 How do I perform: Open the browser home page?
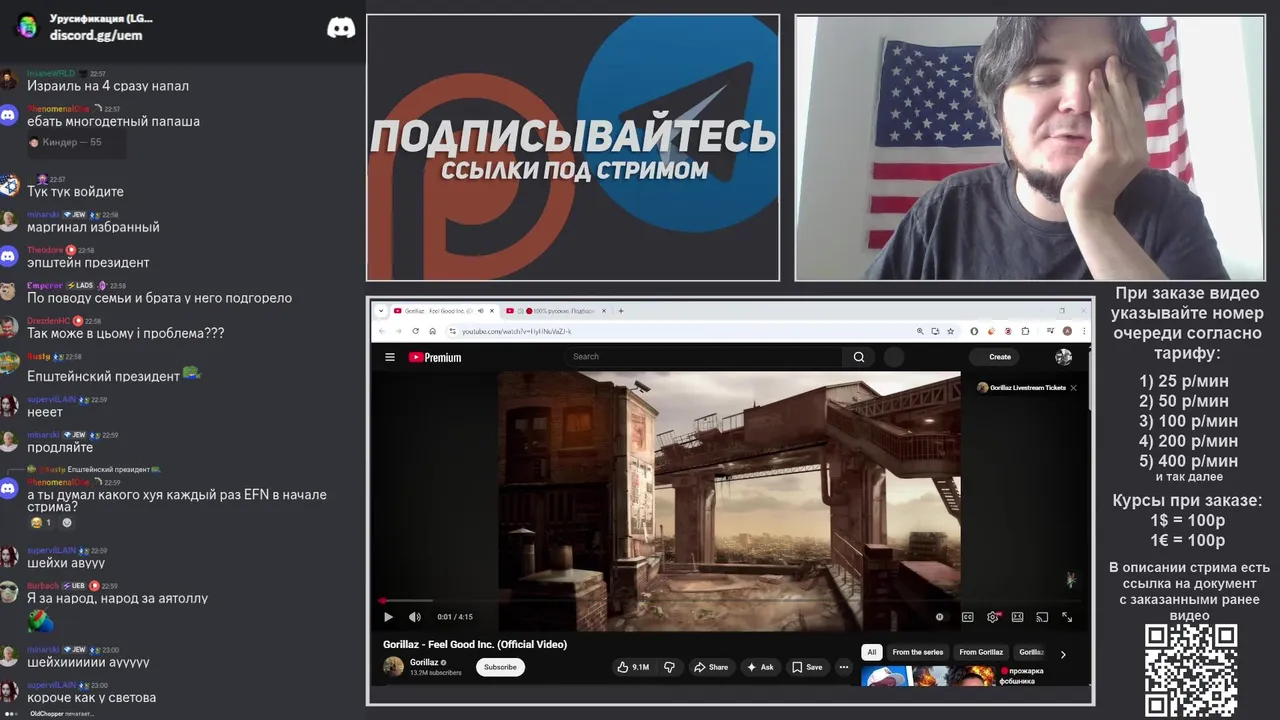(432, 331)
